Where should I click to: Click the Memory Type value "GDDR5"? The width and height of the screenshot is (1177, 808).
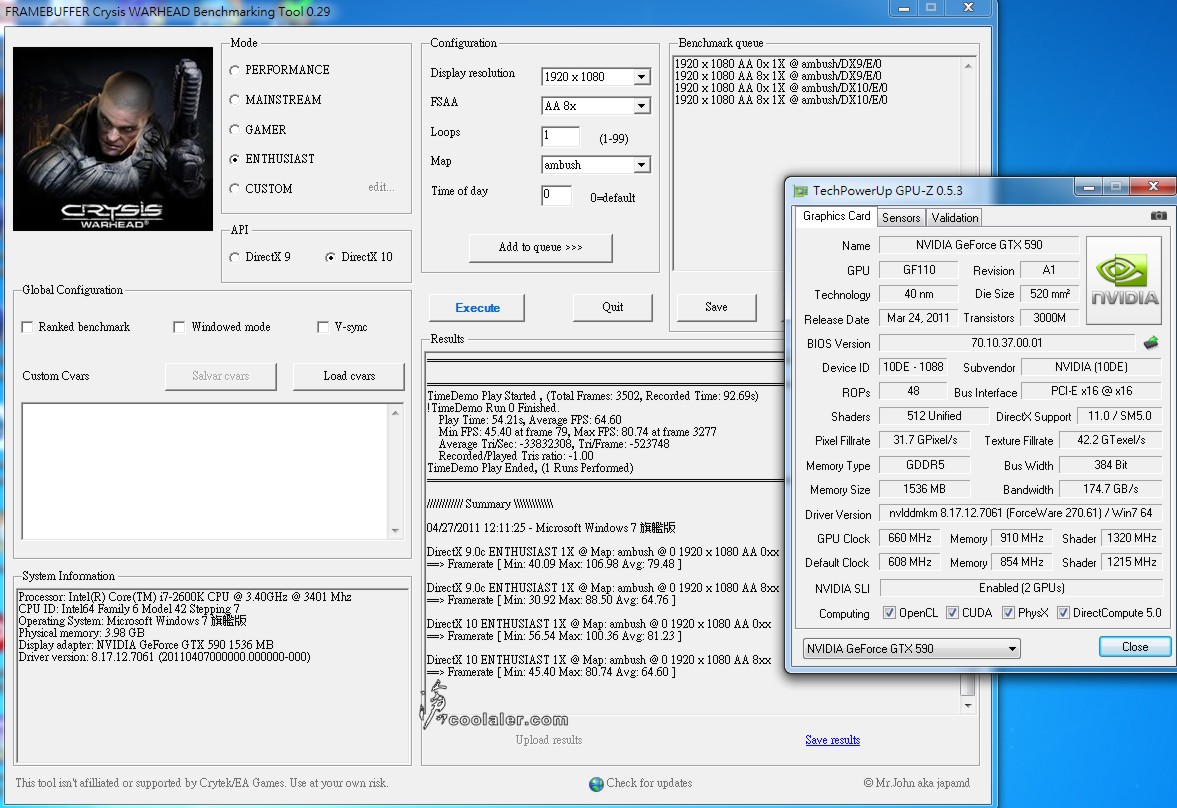[x=925, y=465]
